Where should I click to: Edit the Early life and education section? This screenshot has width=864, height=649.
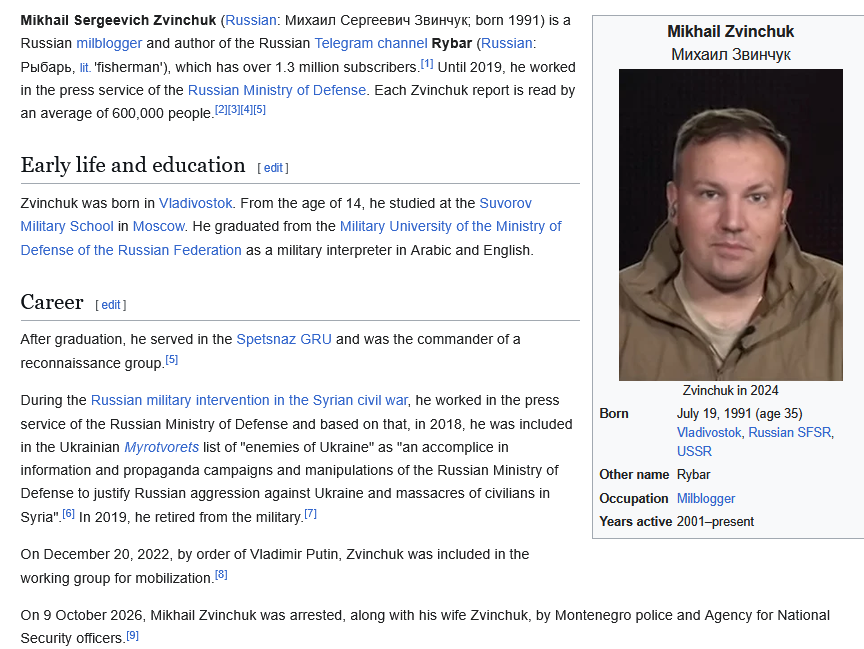coord(273,168)
